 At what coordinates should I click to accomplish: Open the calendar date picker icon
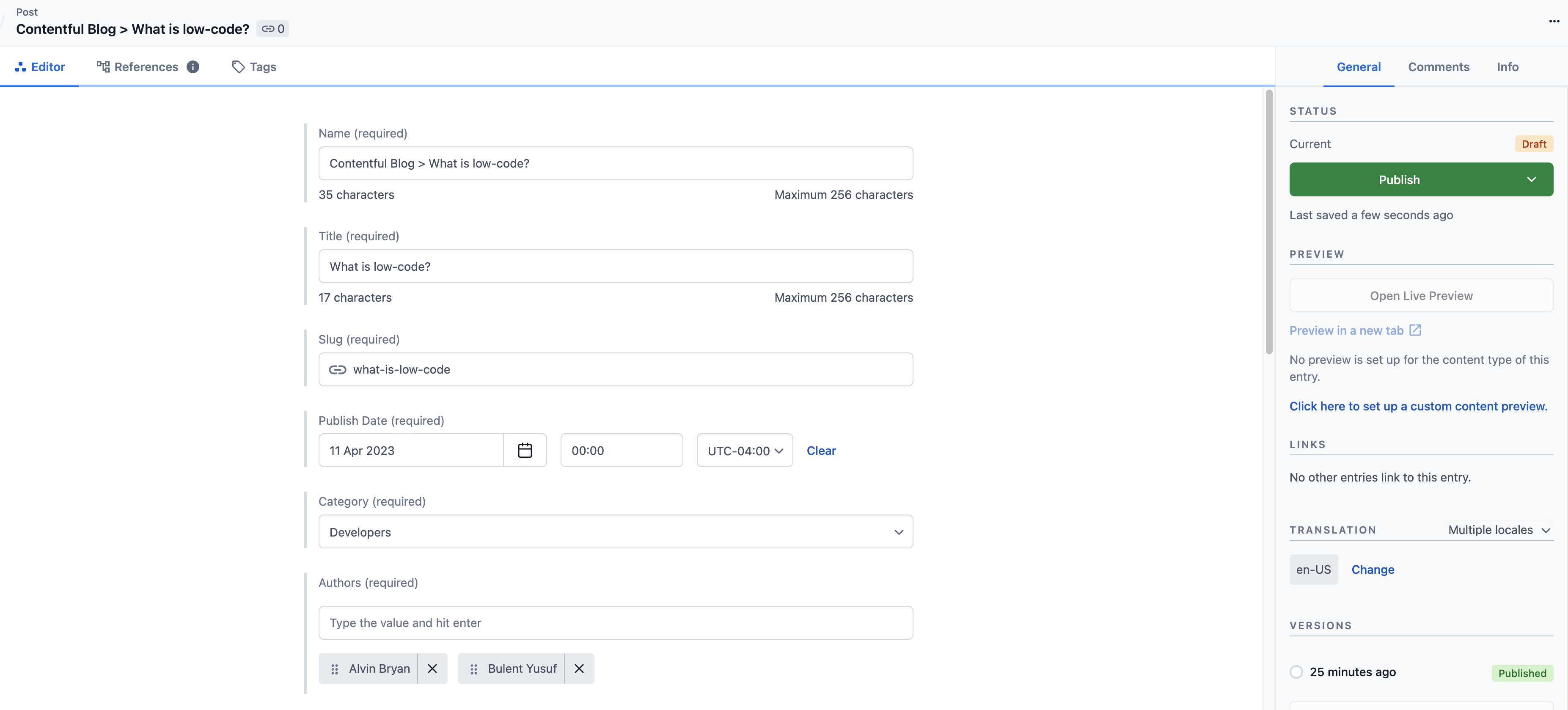(x=525, y=450)
